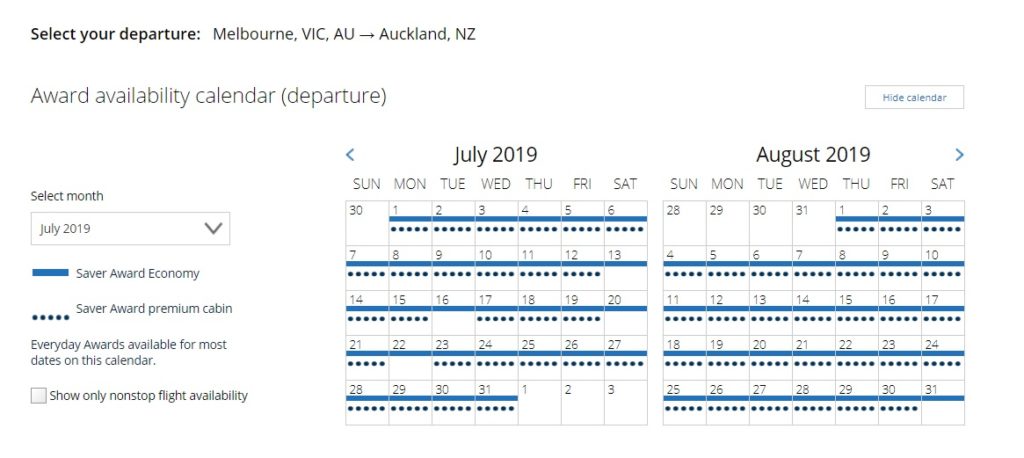Click the Saver Award premium cabin dotted legend
1024x458 pixels.
[x=51, y=318]
